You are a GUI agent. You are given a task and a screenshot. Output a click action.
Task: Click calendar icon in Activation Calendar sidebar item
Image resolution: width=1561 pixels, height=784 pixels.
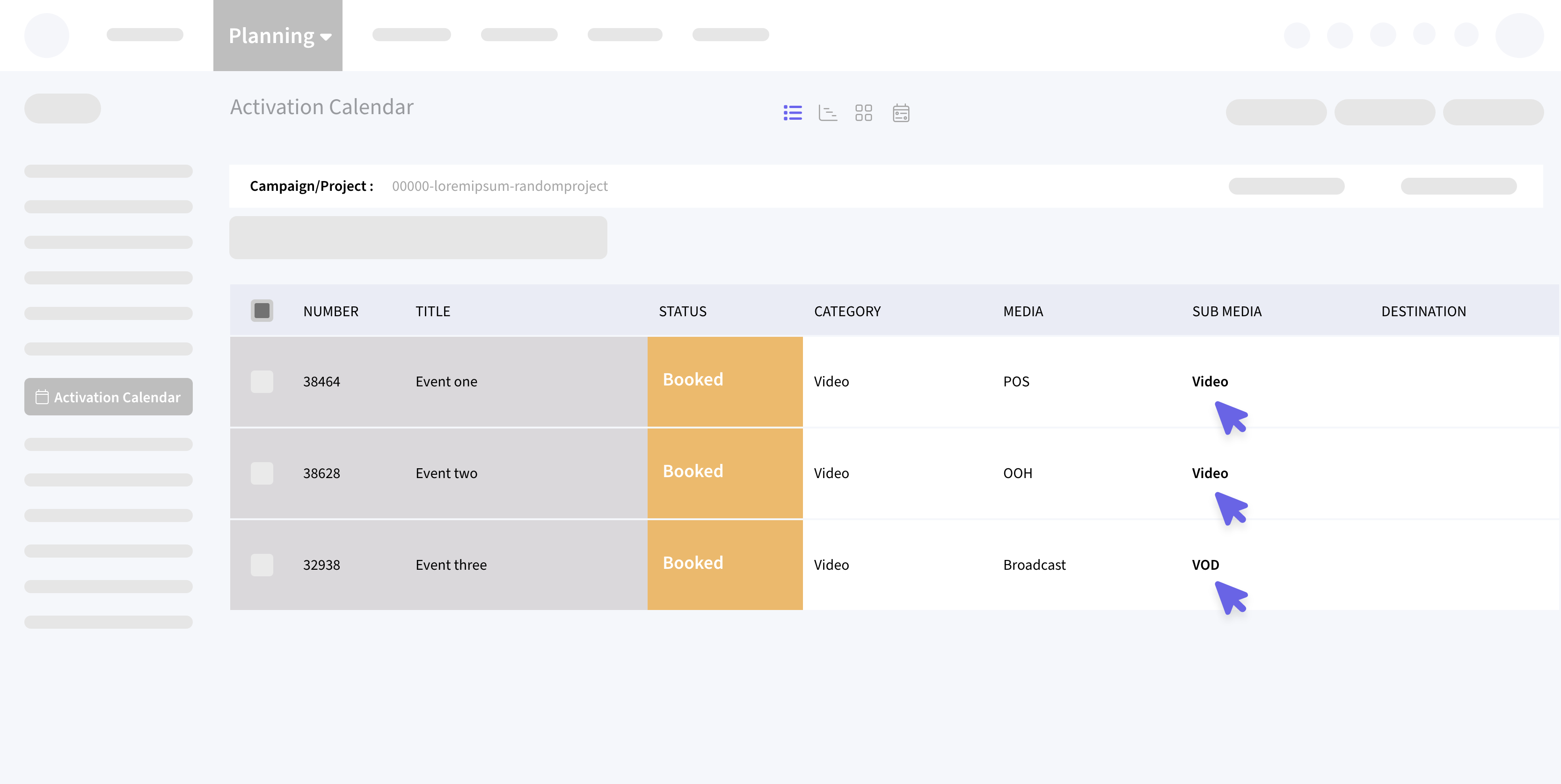[42, 397]
